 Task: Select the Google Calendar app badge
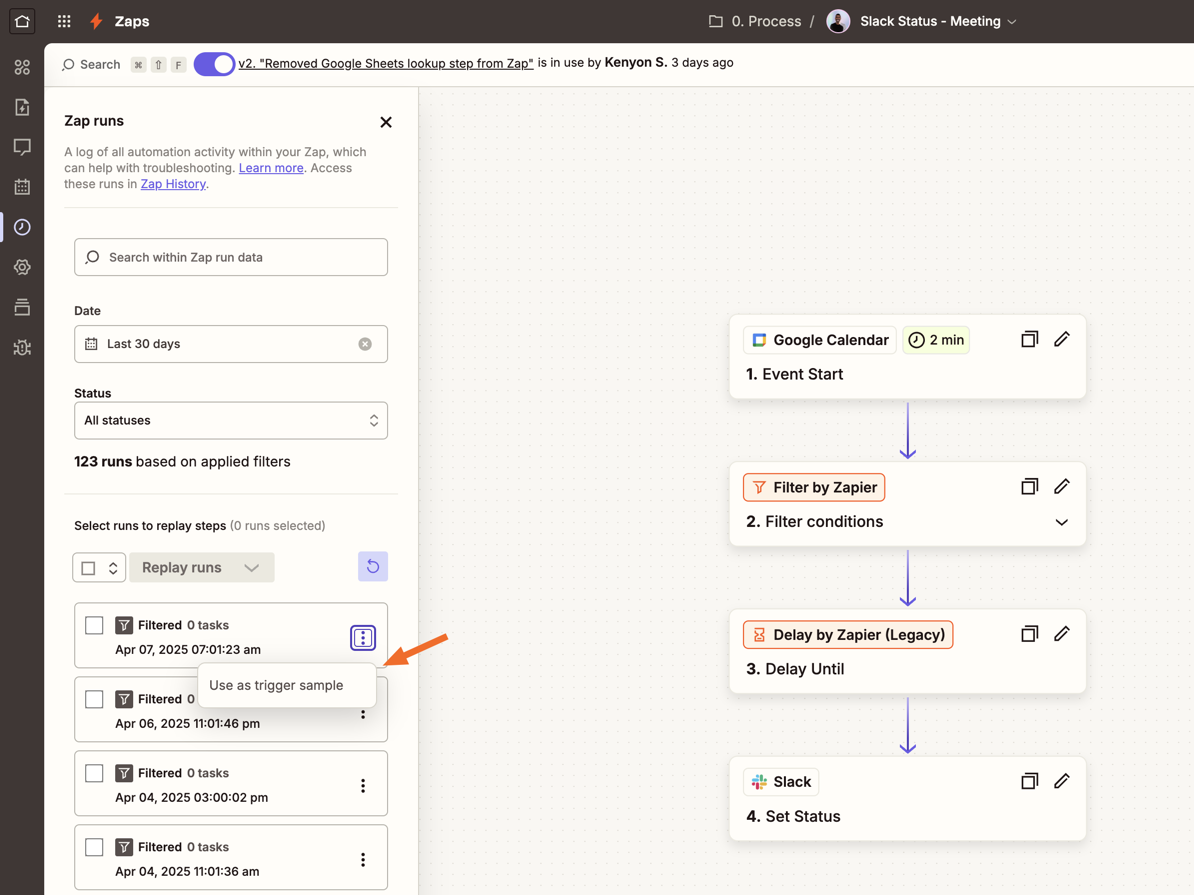coord(820,340)
